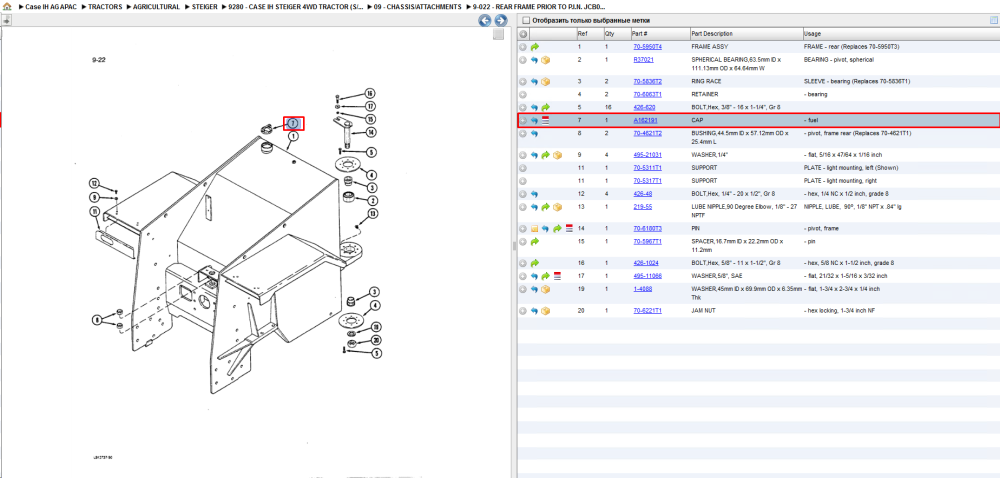Open the red notes icon on CAP row

click(546, 120)
